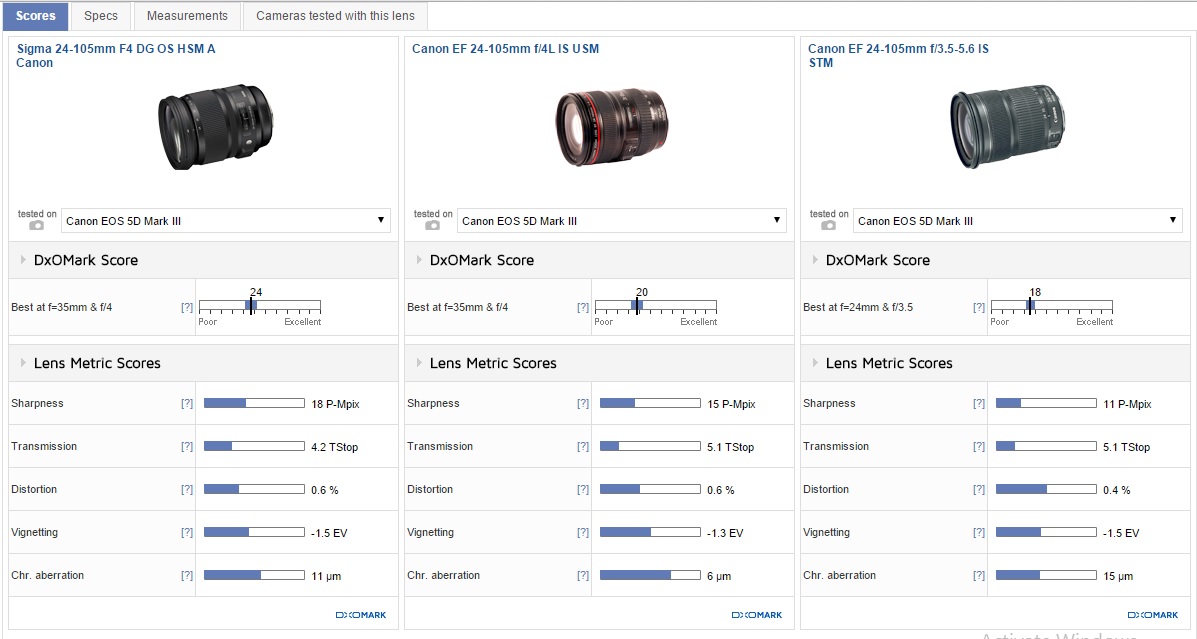1197x639 pixels.
Task: Click the help icon for STM lens Distortion
Action: pos(979,490)
